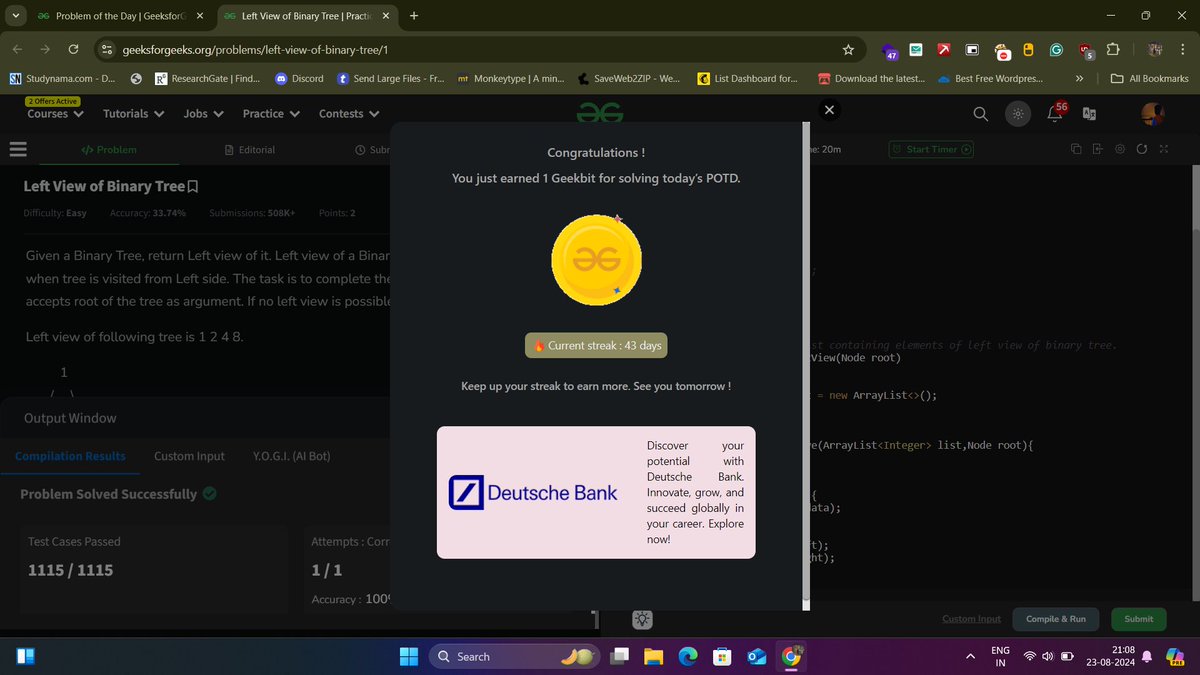
Task: Open Chrome profile avatar in toolbar
Action: tap(1154, 50)
